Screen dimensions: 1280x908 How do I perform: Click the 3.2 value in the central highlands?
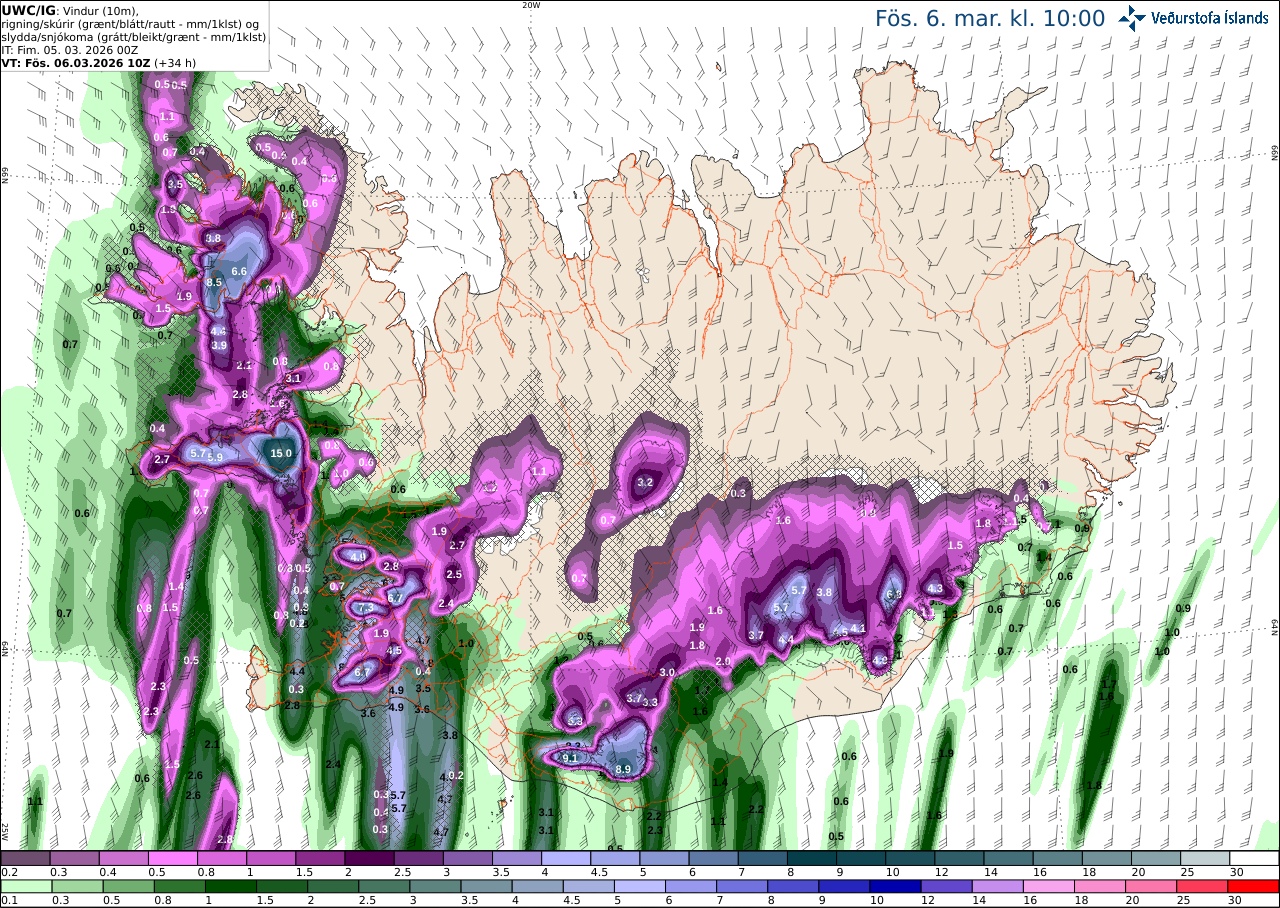point(645,482)
